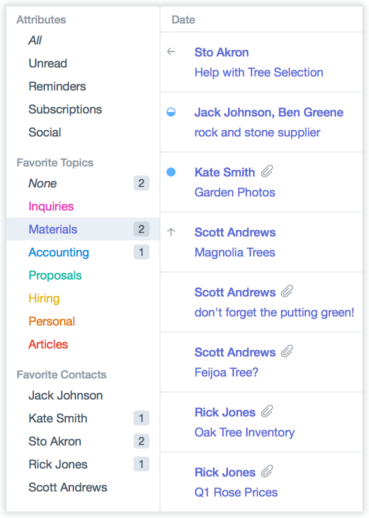Viewport: 369px width, 518px height.
Task: Click the Date column header
Action: (x=183, y=20)
